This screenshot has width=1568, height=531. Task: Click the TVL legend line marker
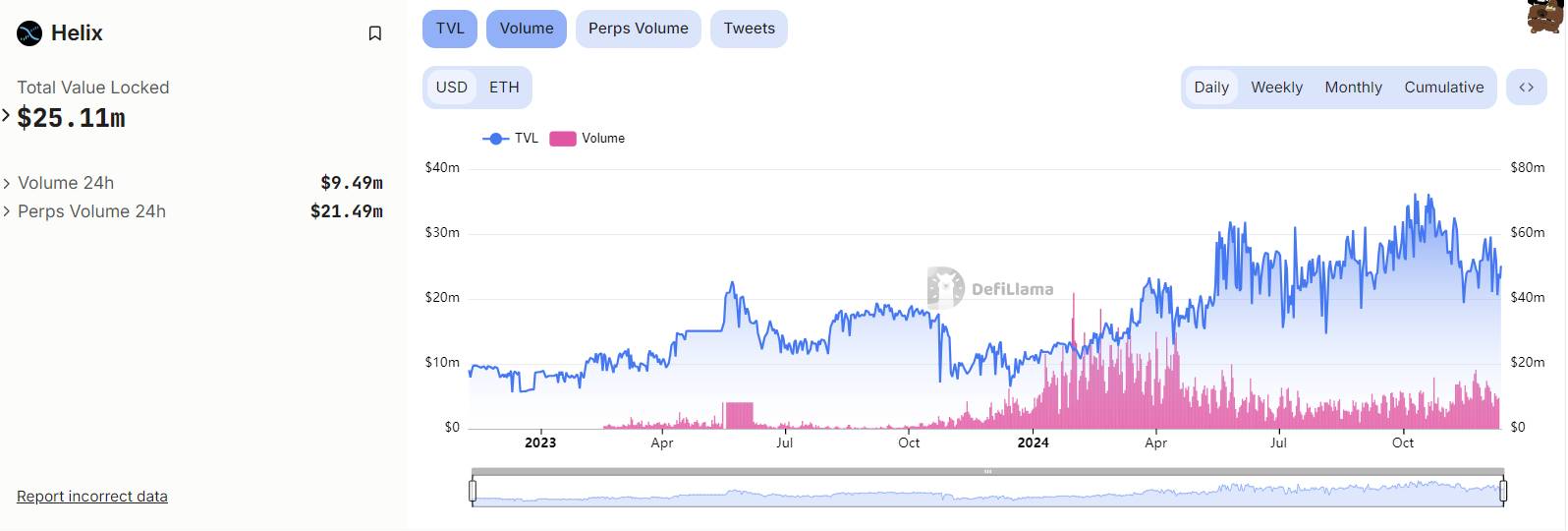pyautogui.click(x=495, y=139)
